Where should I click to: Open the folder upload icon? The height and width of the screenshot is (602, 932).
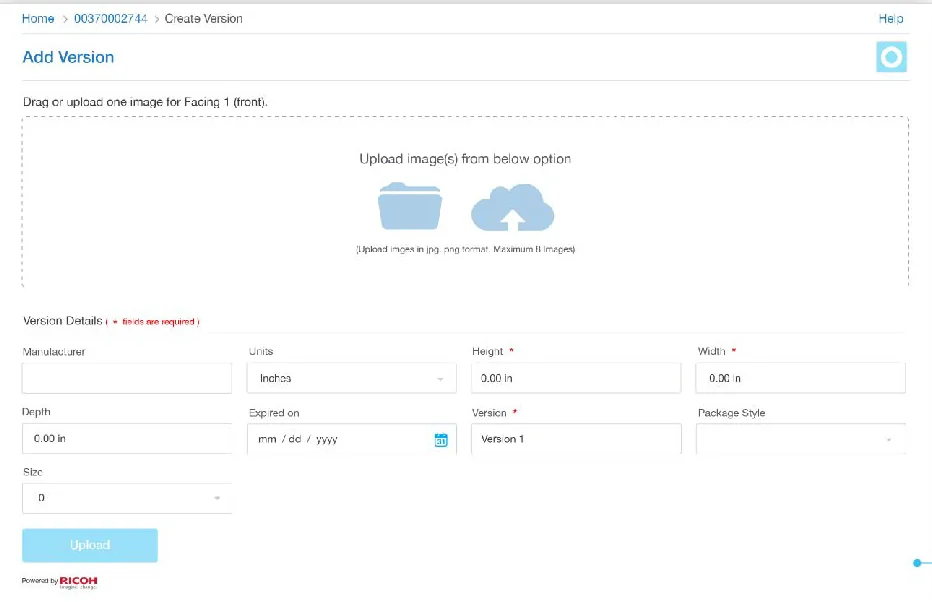pos(410,206)
